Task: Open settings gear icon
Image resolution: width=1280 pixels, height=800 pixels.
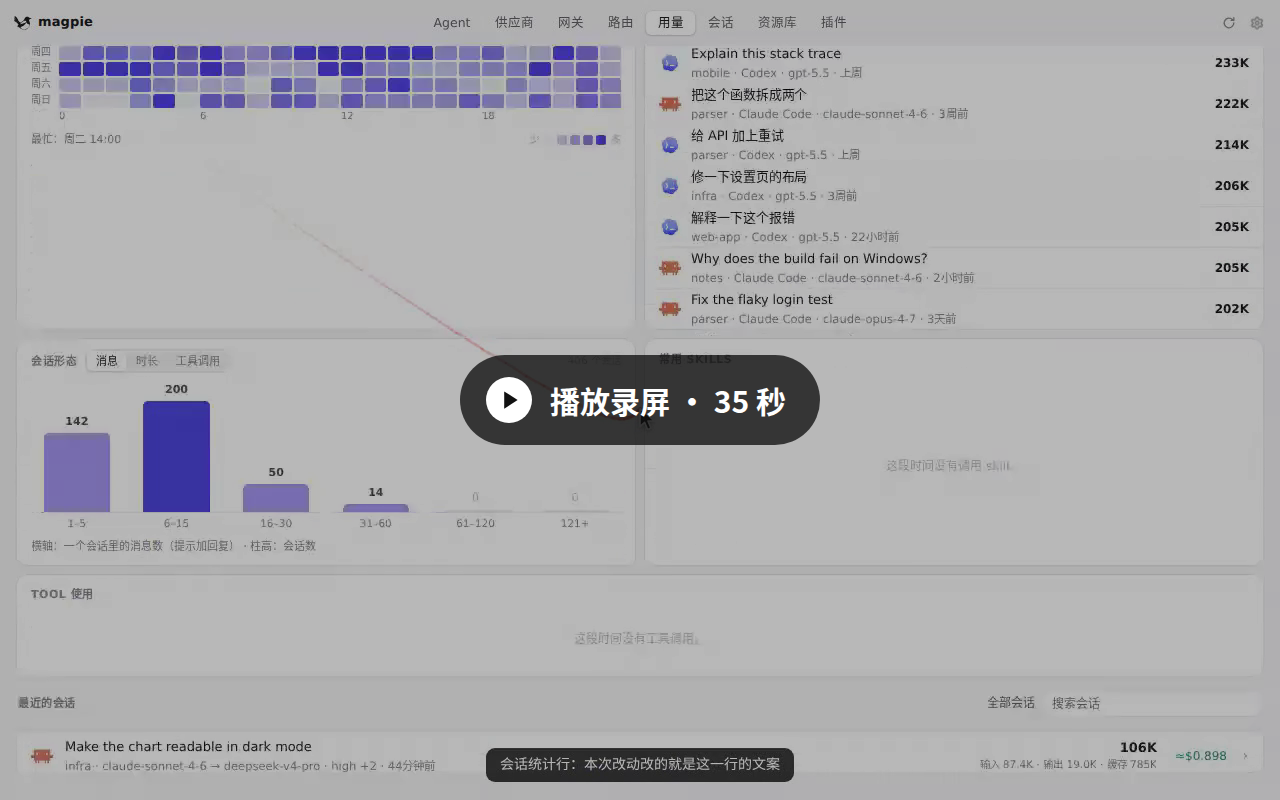Action: point(1257,22)
